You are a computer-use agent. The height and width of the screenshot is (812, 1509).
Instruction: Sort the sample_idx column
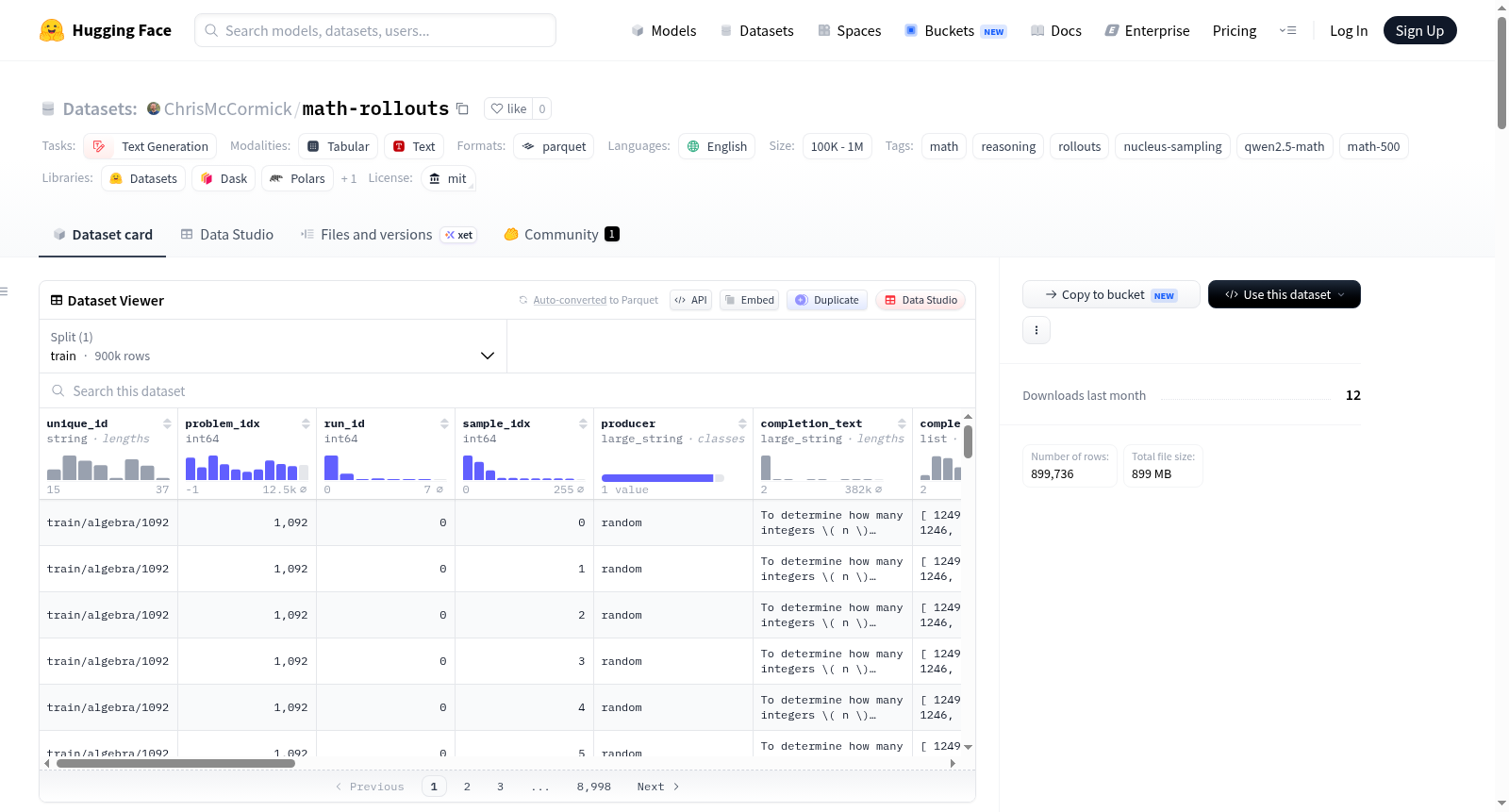583,423
